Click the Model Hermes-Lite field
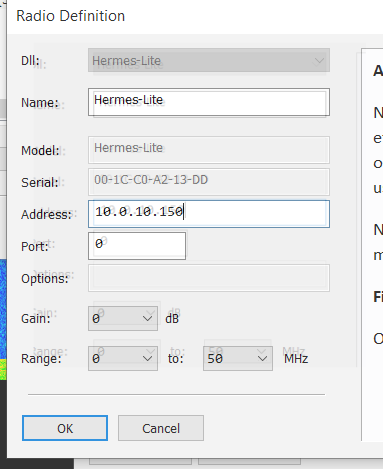Viewport: 383px width, 469px height. [x=209, y=150]
